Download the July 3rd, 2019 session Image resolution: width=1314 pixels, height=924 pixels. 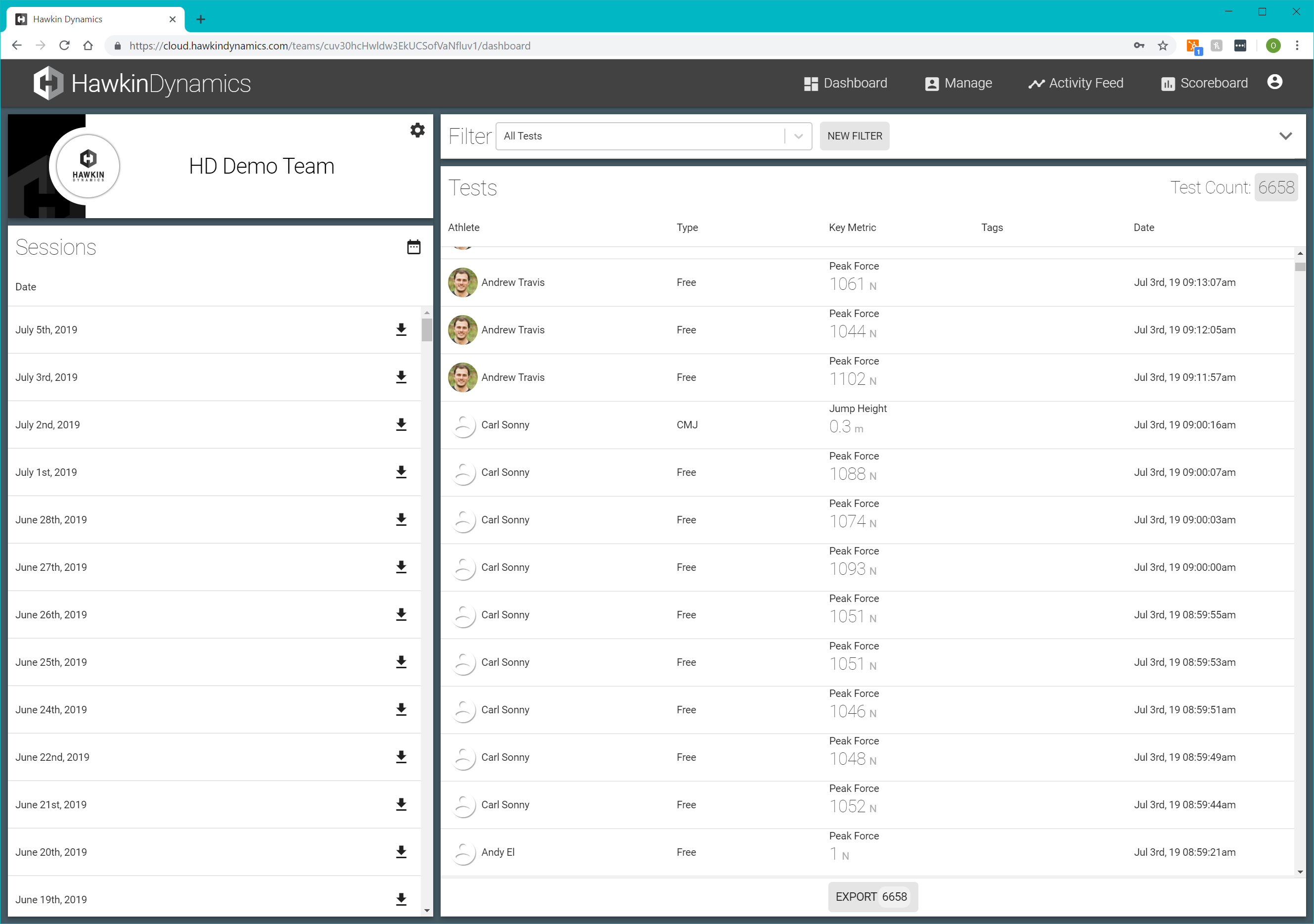click(x=401, y=377)
